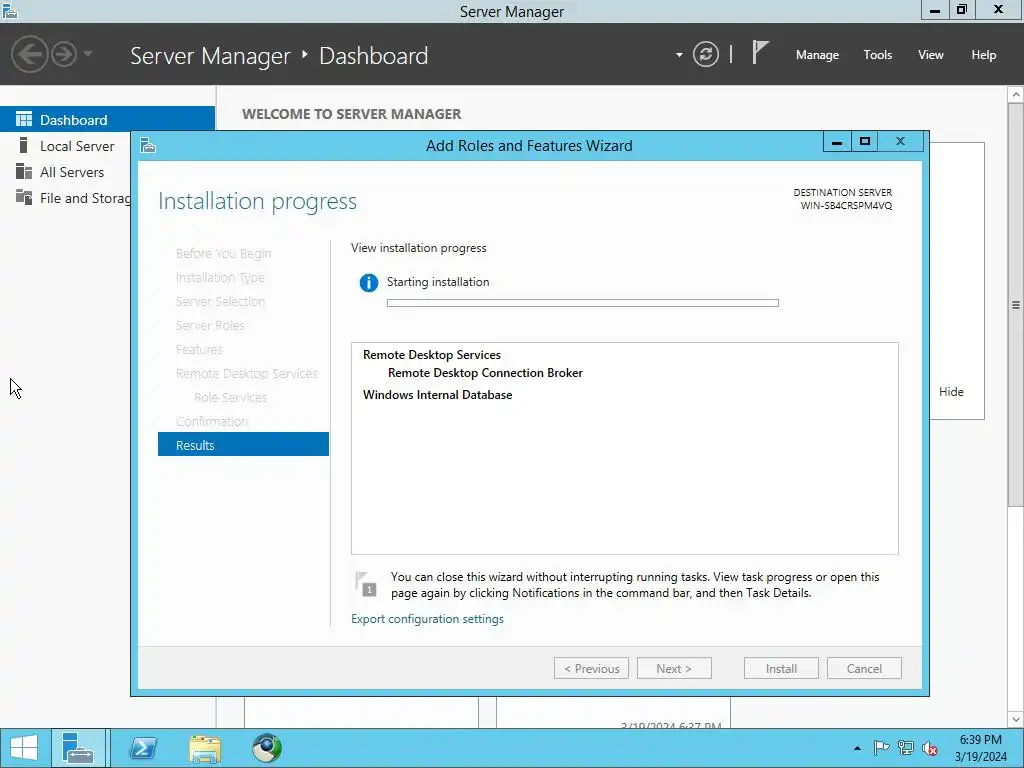Select Role Services step in wizard sidebar
This screenshot has width=1024, height=768.
(230, 398)
